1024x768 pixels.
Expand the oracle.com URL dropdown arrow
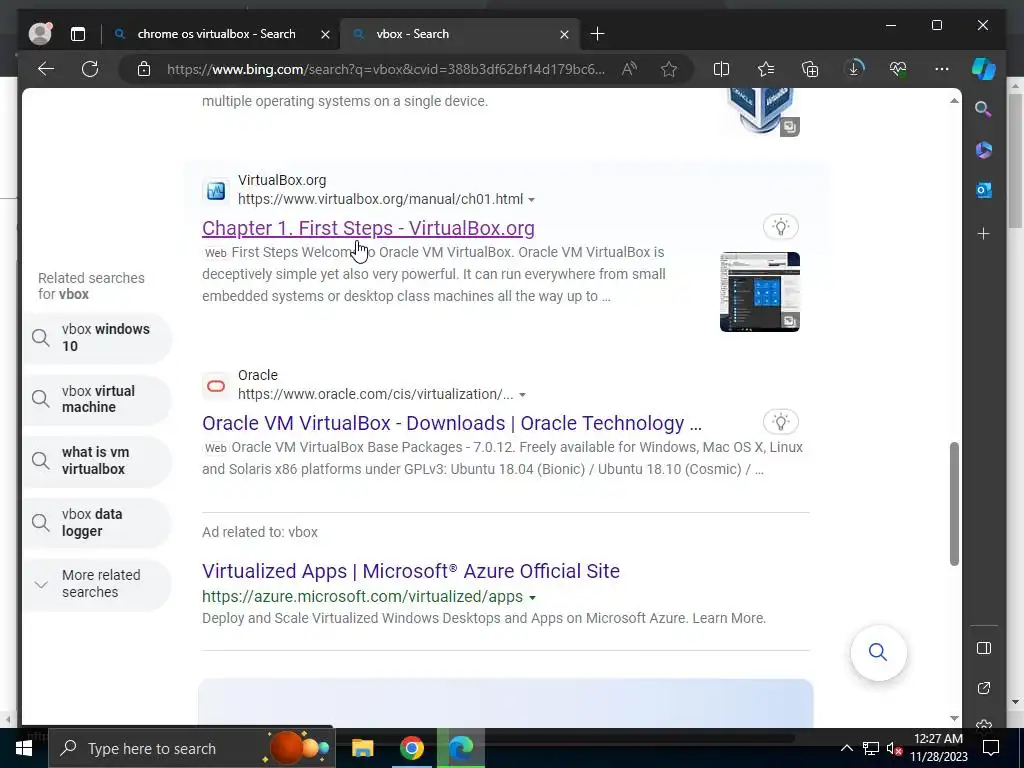click(522, 395)
